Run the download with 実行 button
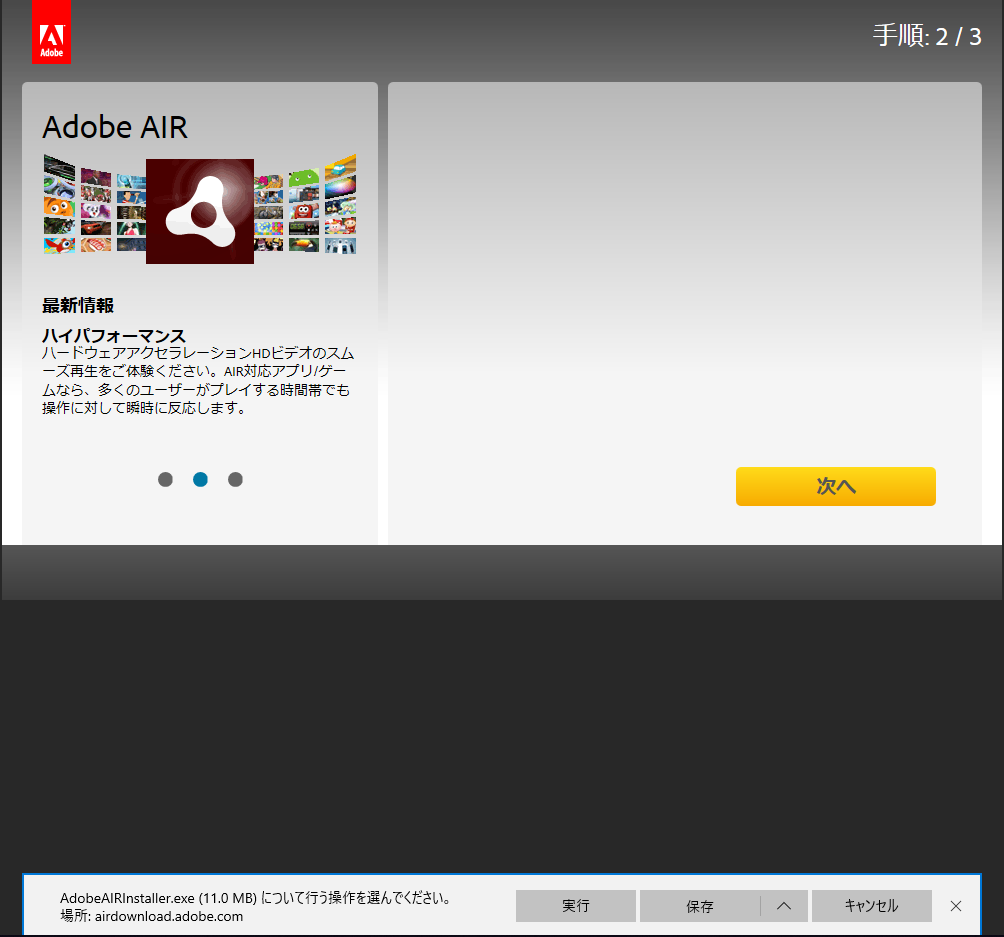Screen dimensions: 1004x937 pyautogui.click(x=576, y=906)
